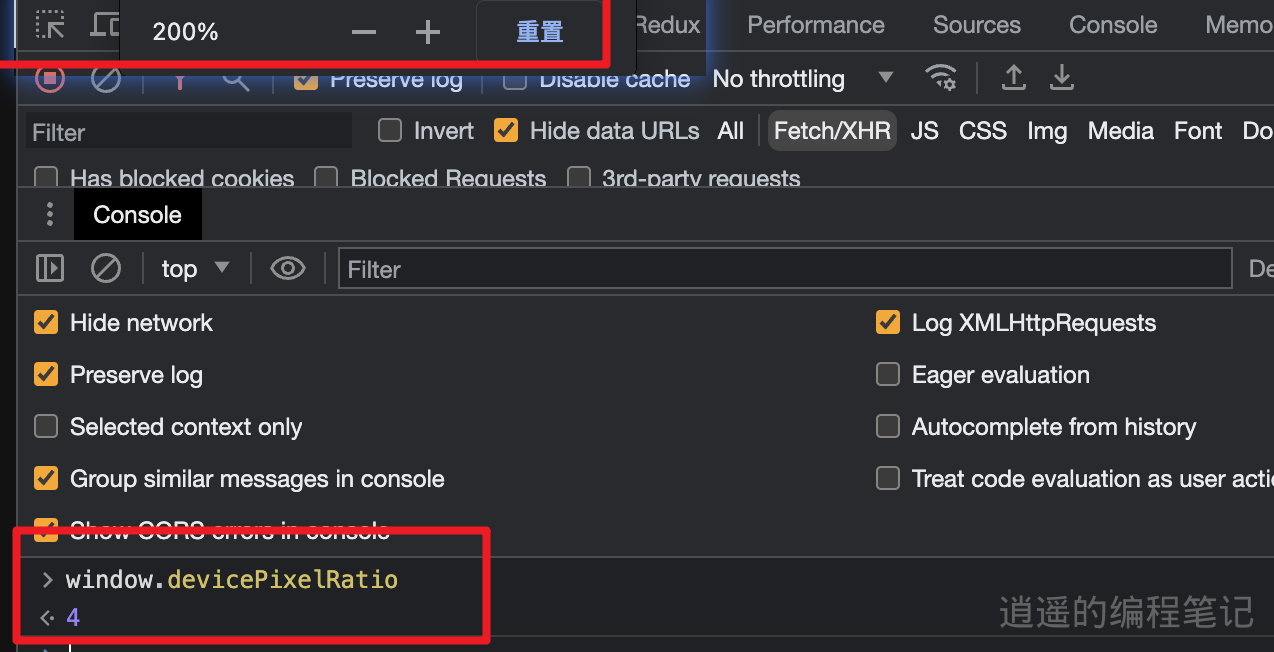Click the inspect element picker icon
This screenshot has width=1274, height=652.
(x=50, y=24)
